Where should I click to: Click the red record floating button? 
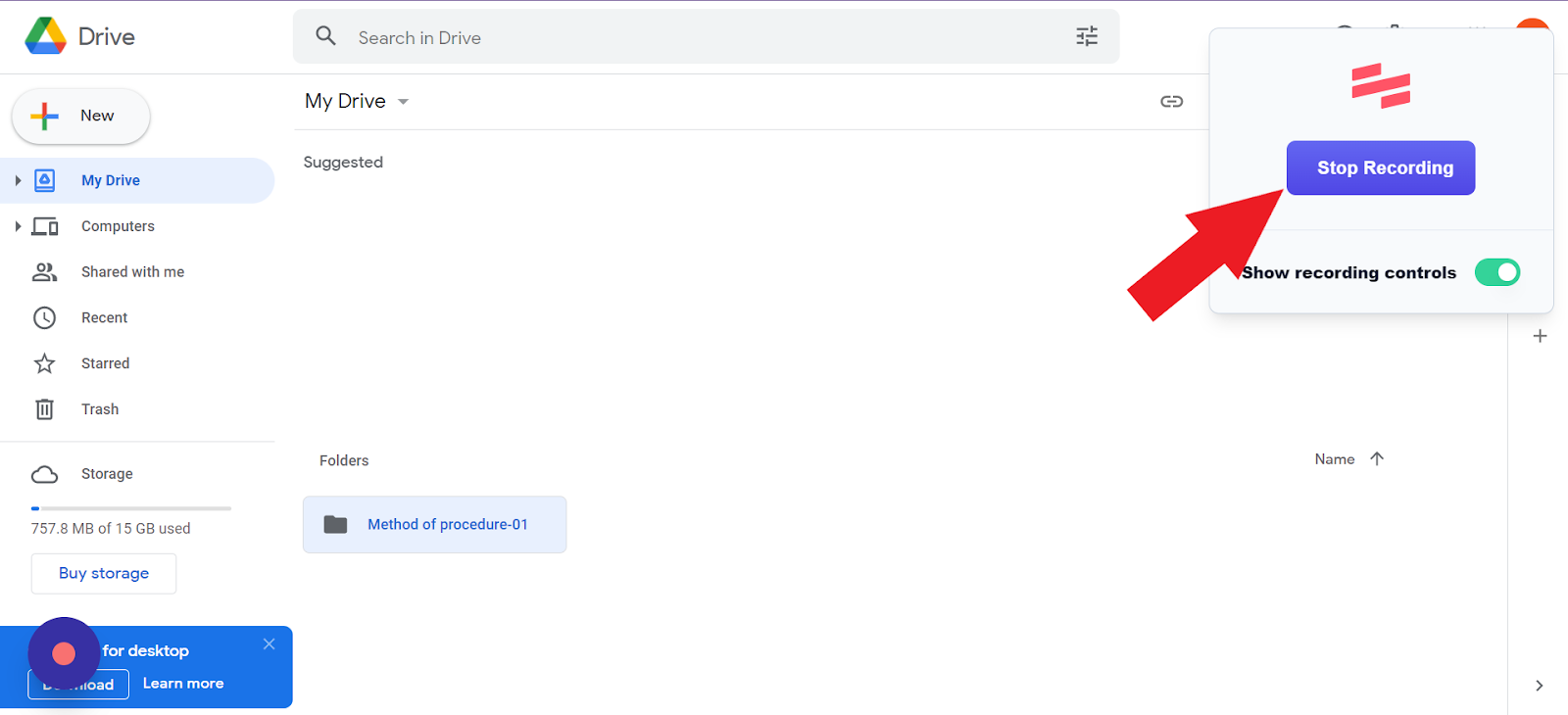(64, 653)
